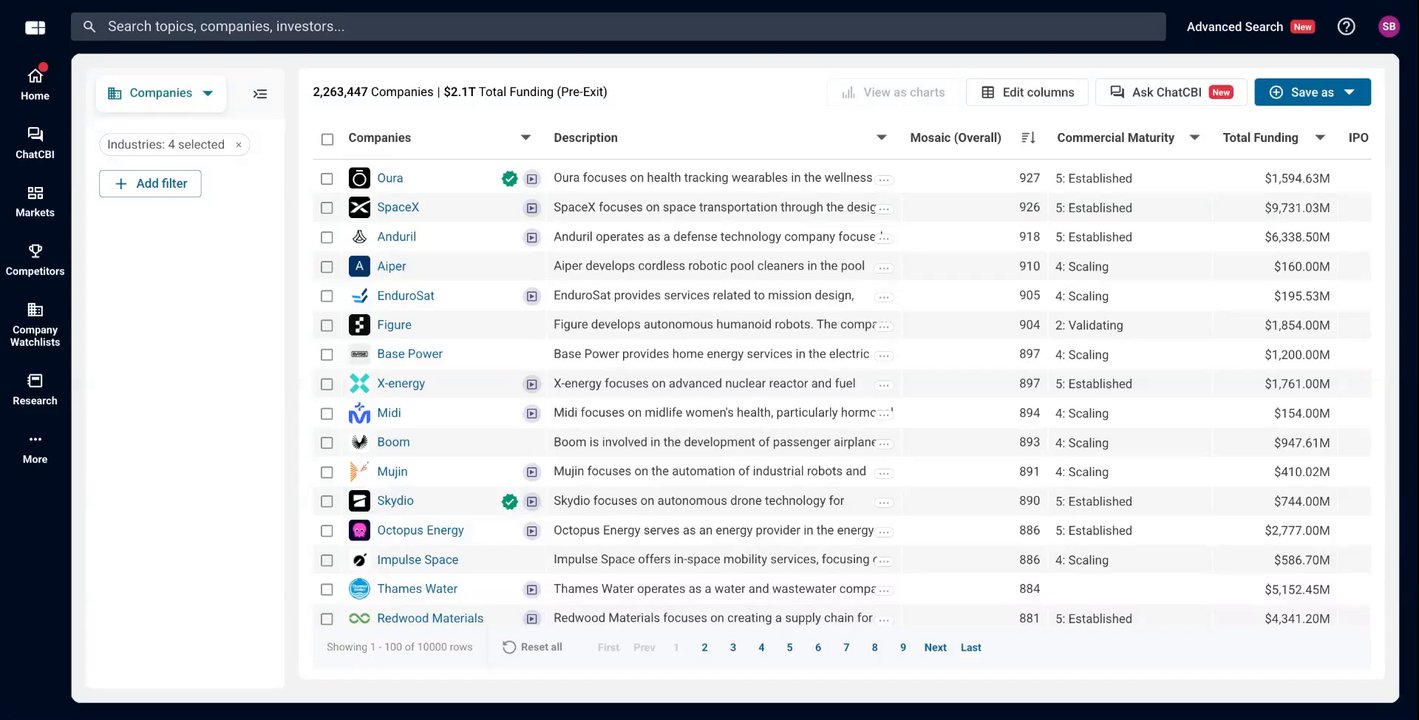Click Midi's video preview icon

click(x=532, y=414)
